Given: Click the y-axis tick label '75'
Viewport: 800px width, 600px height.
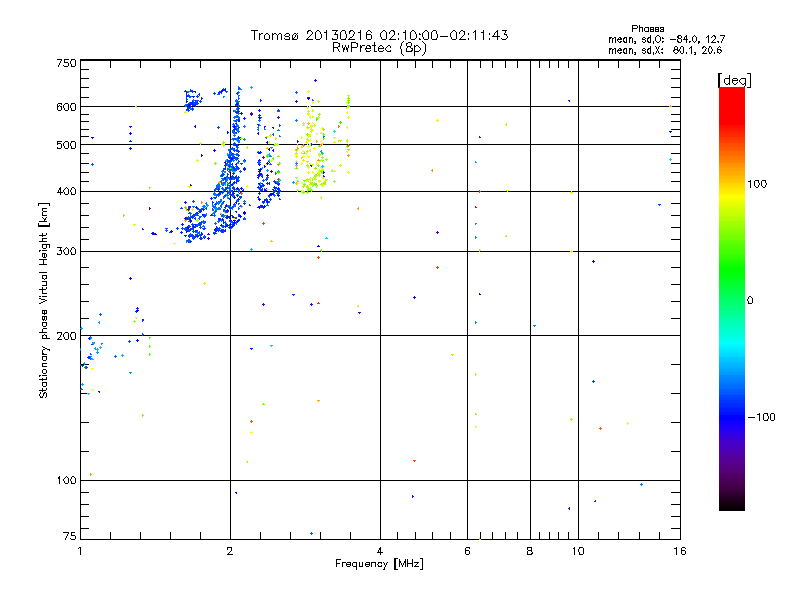Looking at the screenshot, I should point(70,536).
